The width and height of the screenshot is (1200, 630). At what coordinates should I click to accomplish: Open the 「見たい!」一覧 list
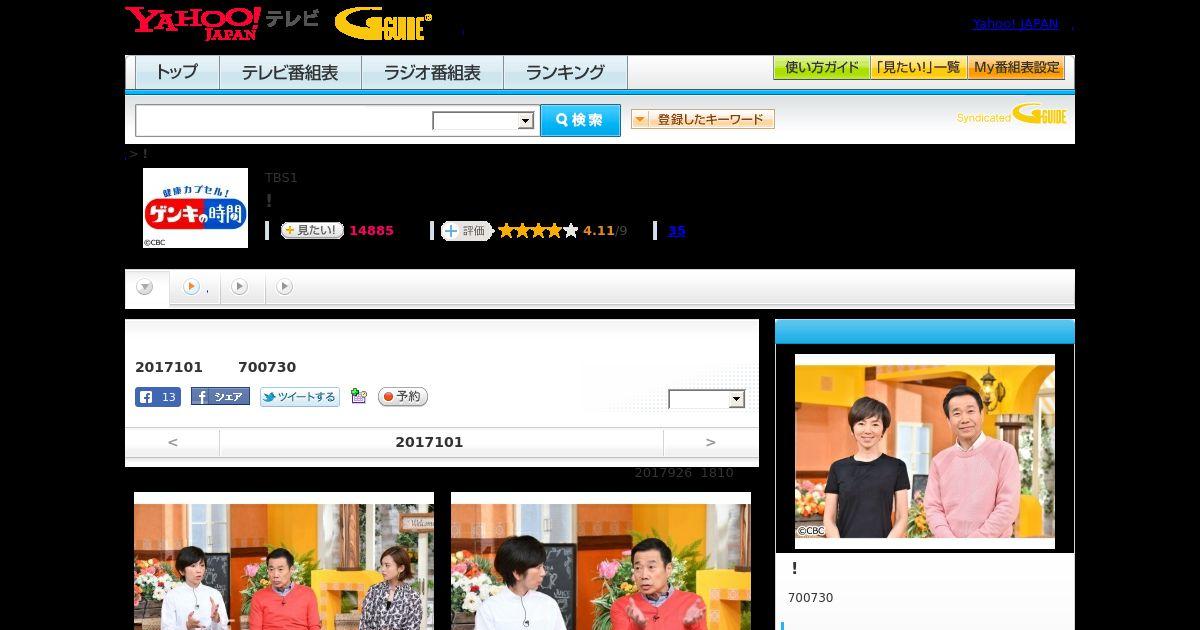point(918,68)
